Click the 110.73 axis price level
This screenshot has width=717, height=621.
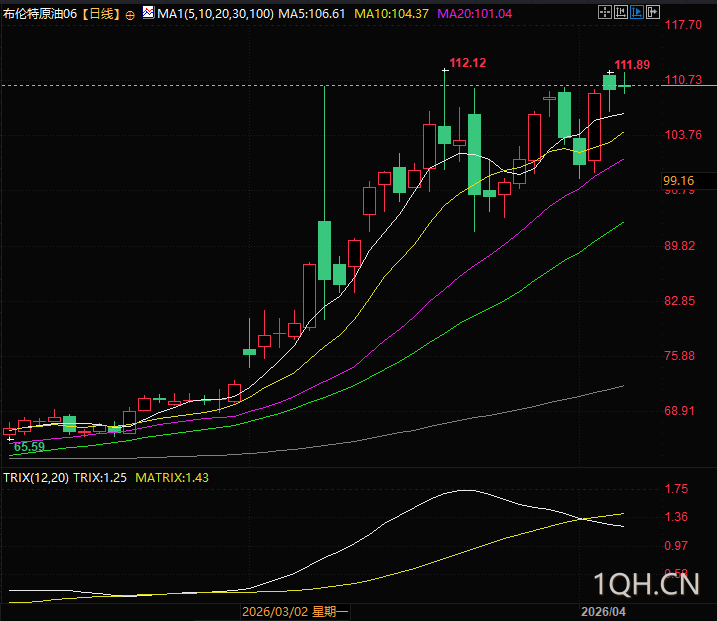pyautogui.click(x=683, y=80)
